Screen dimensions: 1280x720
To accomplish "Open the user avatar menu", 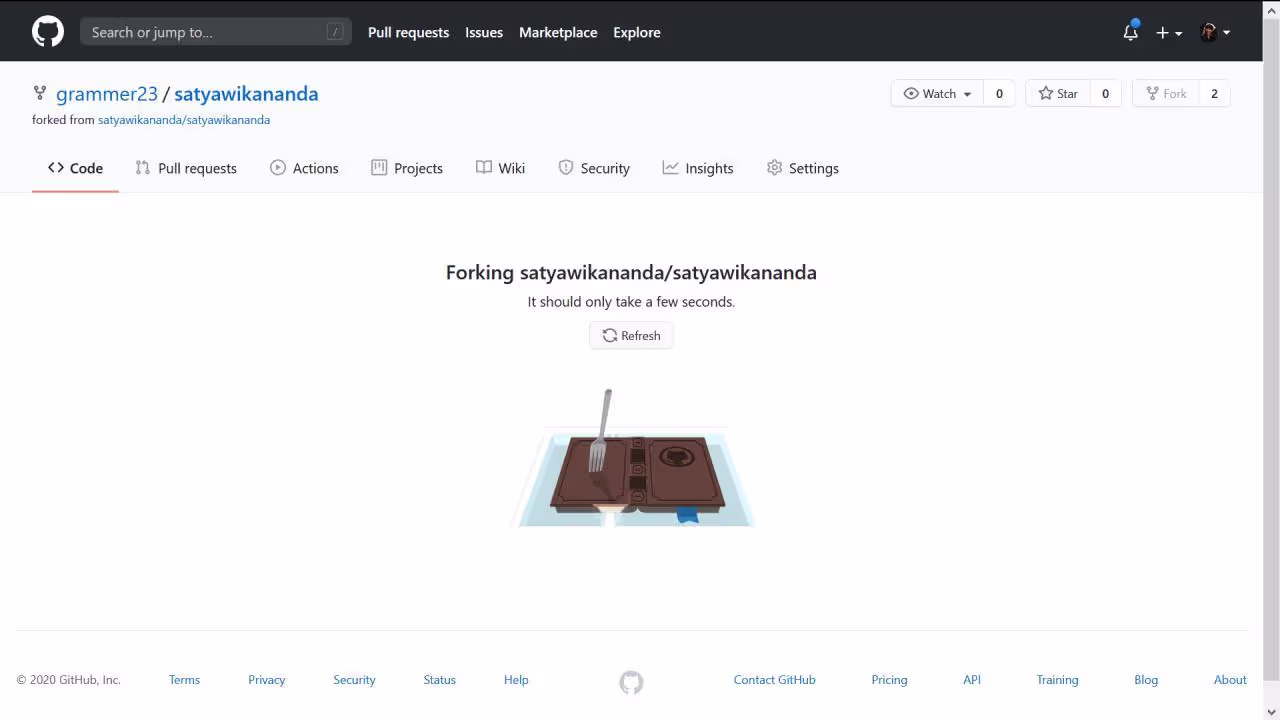I will pyautogui.click(x=1215, y=32).
